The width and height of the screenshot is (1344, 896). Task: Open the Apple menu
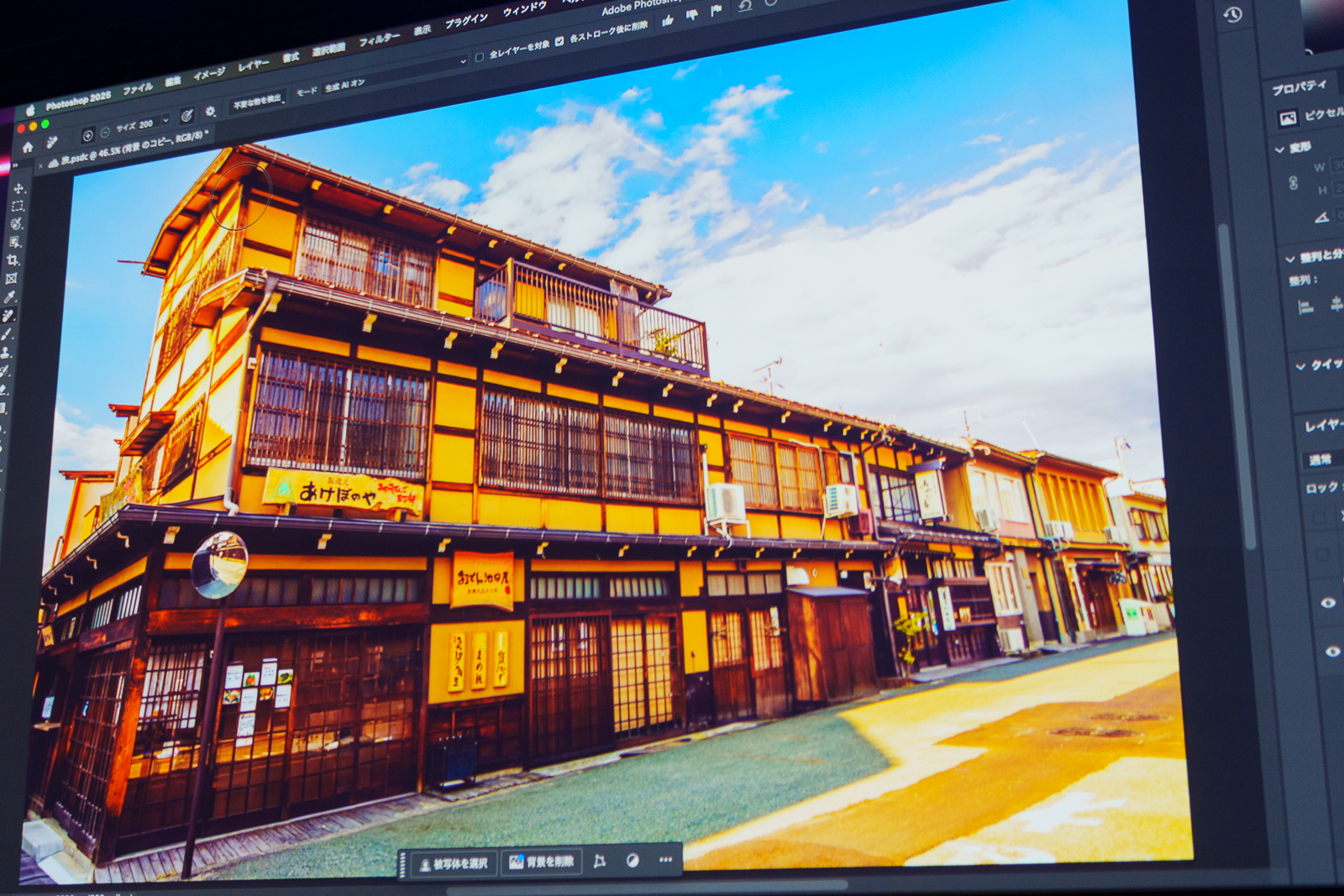29,110
